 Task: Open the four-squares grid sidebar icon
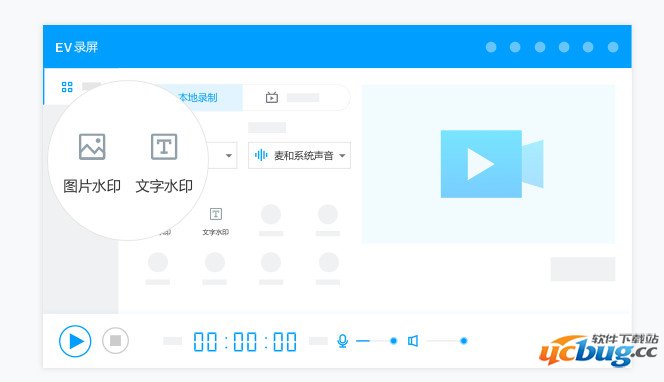point(67,87)
